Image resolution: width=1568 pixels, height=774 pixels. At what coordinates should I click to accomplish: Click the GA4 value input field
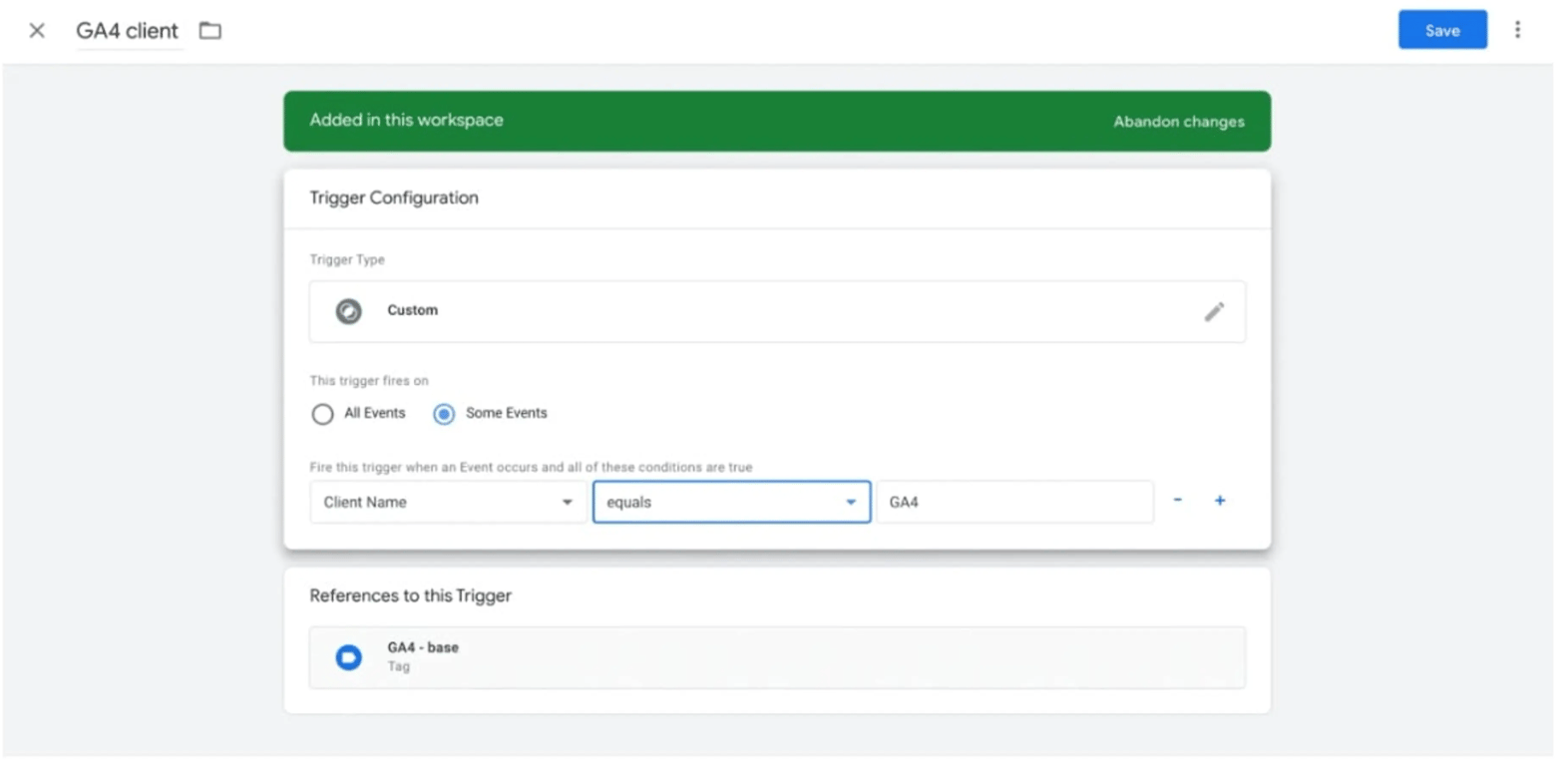1014,502
